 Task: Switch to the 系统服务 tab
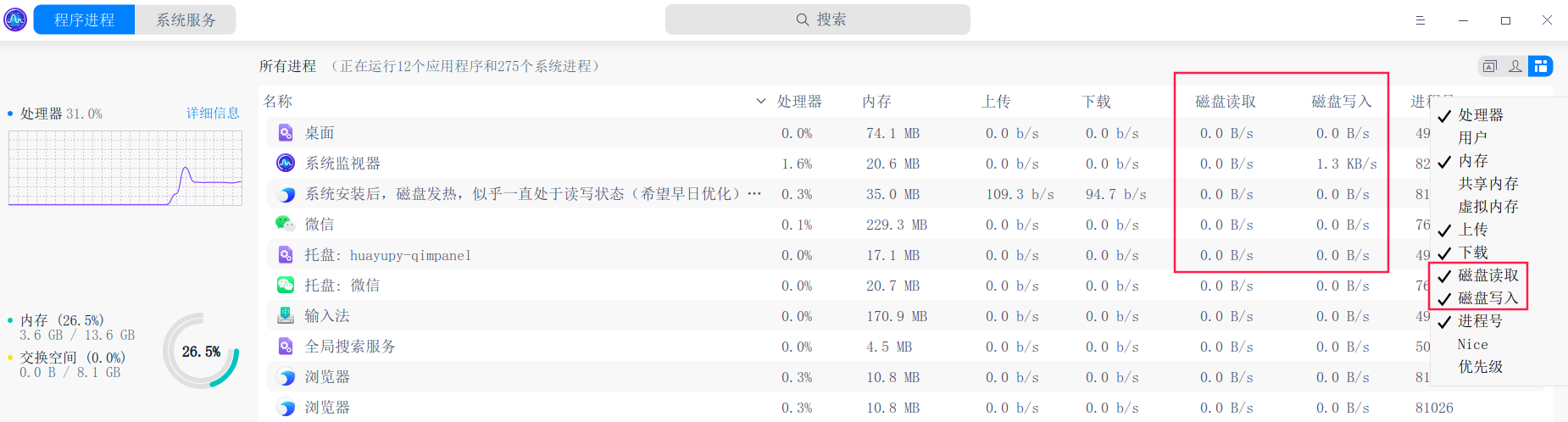pos(186,19)
